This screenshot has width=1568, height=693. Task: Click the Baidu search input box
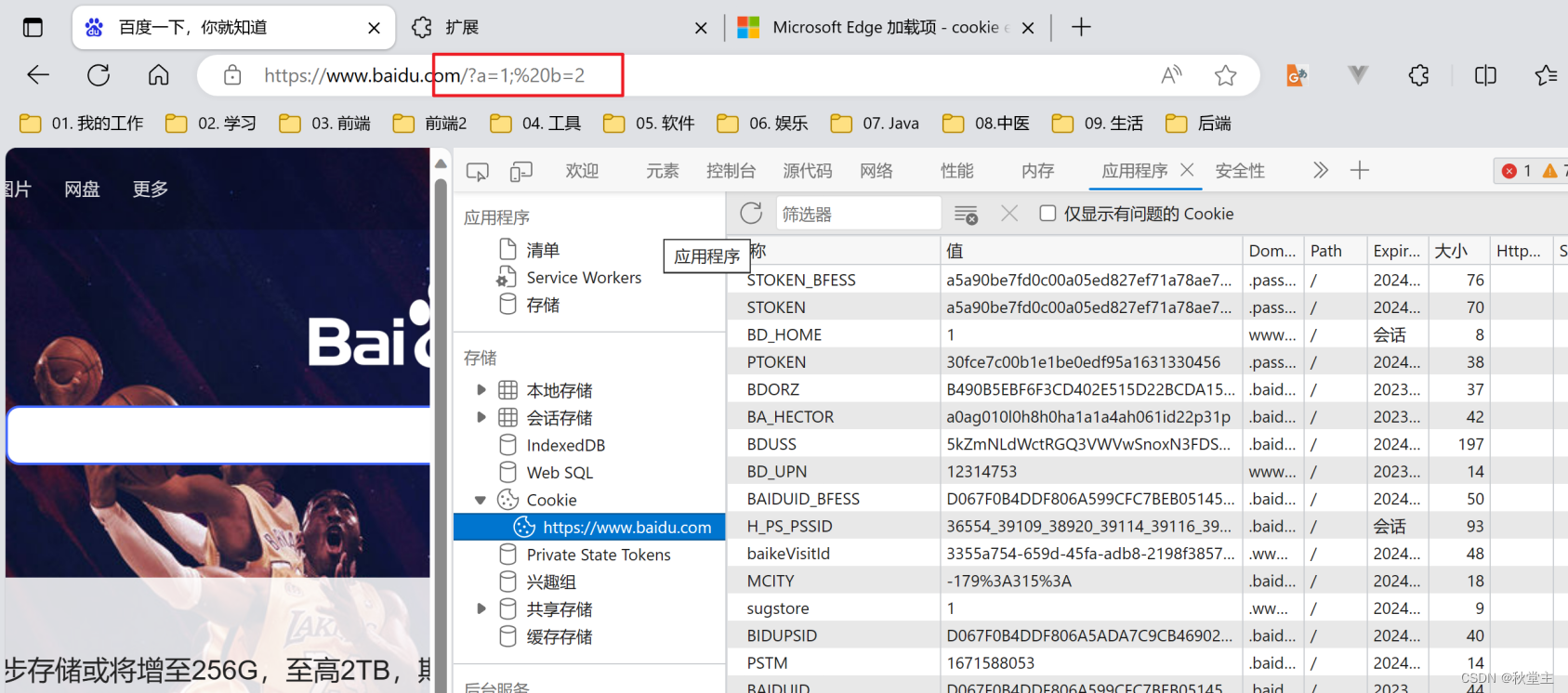pyautogui.click(x=219, y=435)
